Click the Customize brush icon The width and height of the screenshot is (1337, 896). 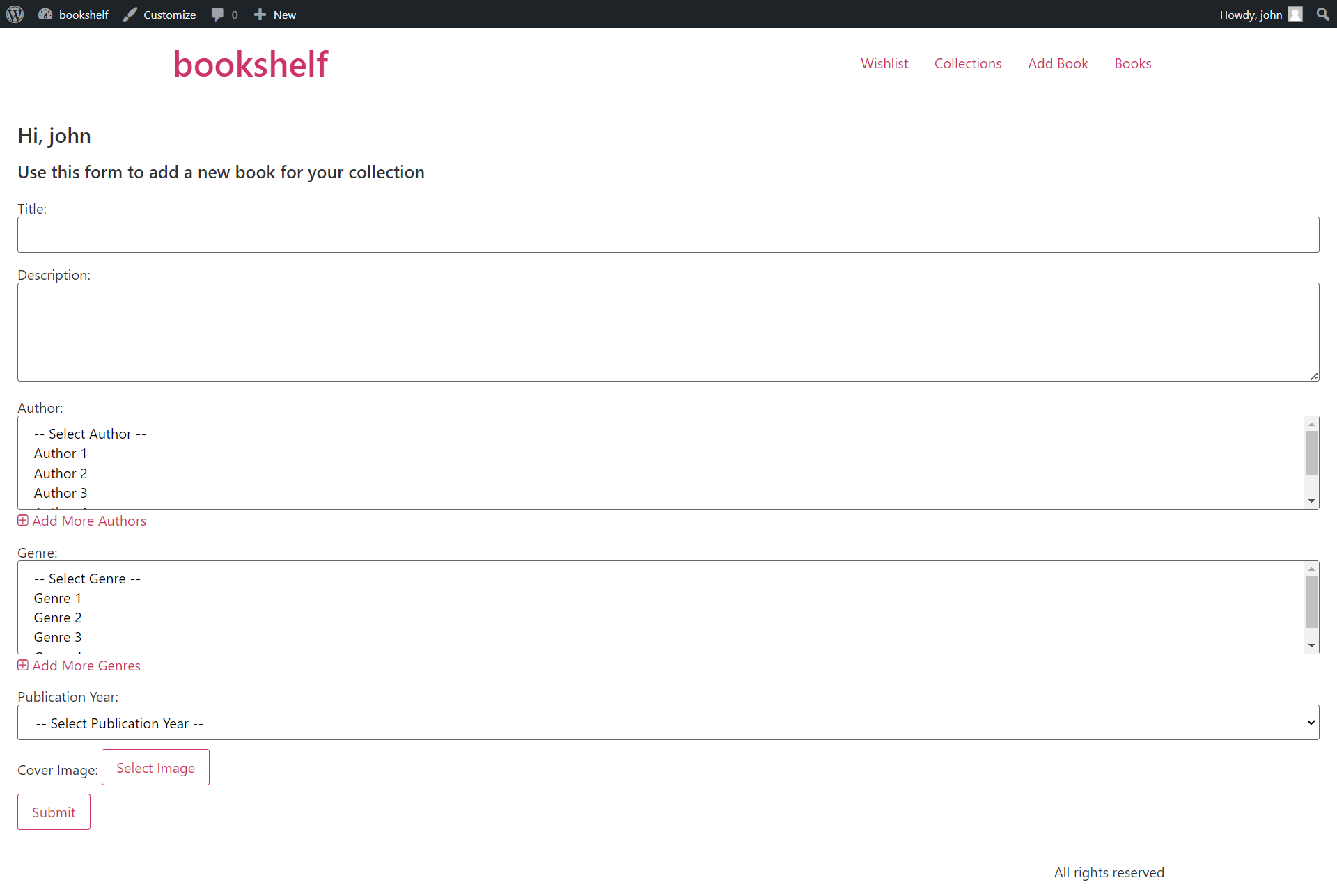click(130, 14)
